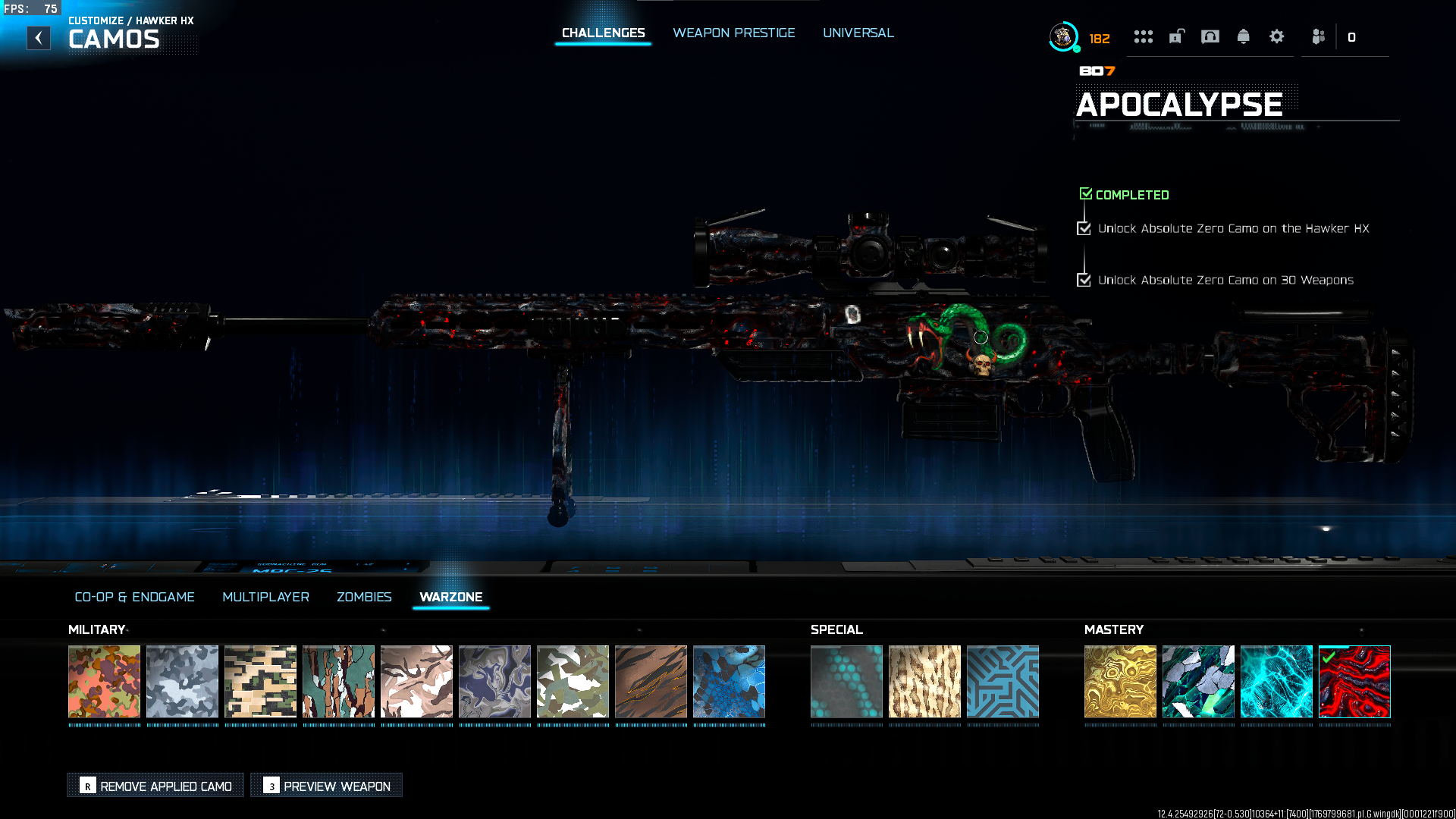
Task: Select the gold mastery camo
Action: click(1121, 682)
